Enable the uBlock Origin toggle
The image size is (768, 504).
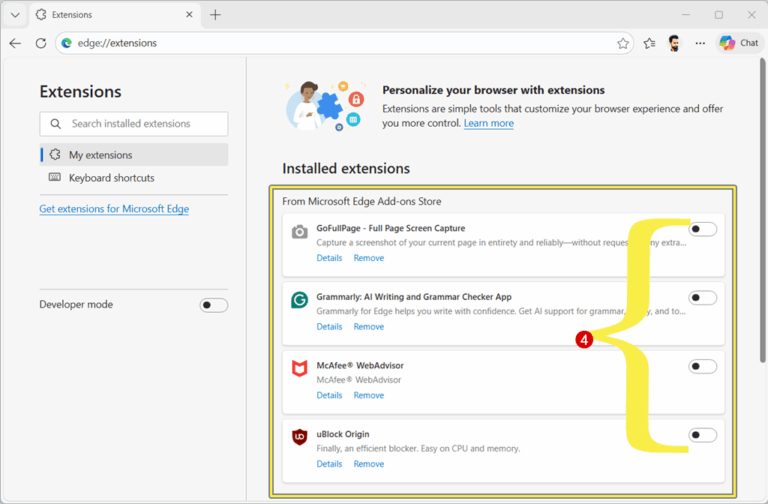(x=702, y=434)
